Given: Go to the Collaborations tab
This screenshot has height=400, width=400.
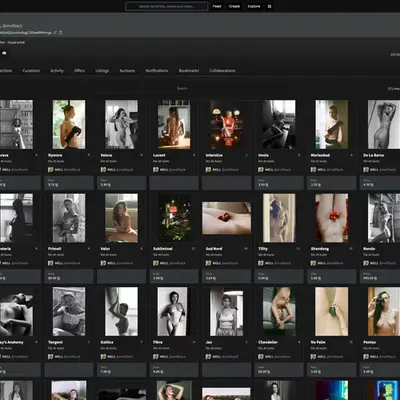Looking at the screenshot, I should [222, 71].
